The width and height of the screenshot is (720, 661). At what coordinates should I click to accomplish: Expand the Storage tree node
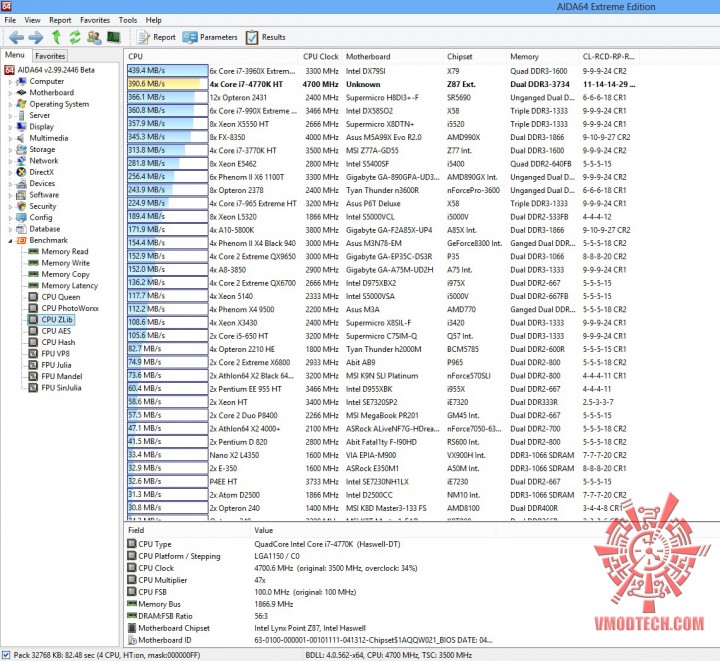(10, 150)
